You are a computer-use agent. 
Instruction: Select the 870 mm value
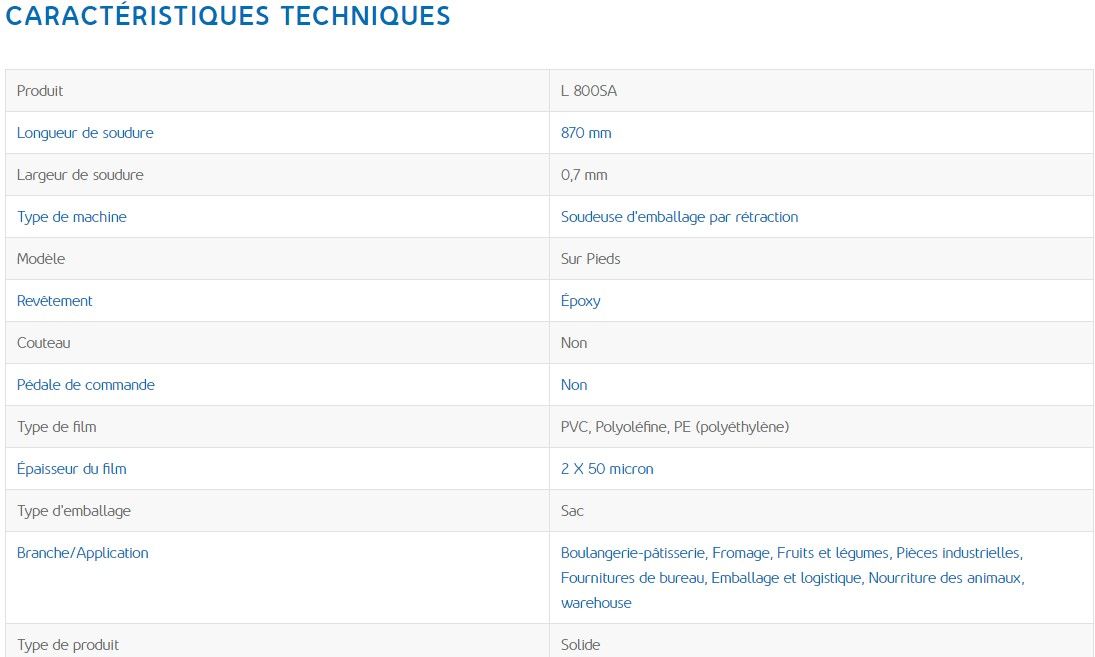586,133
